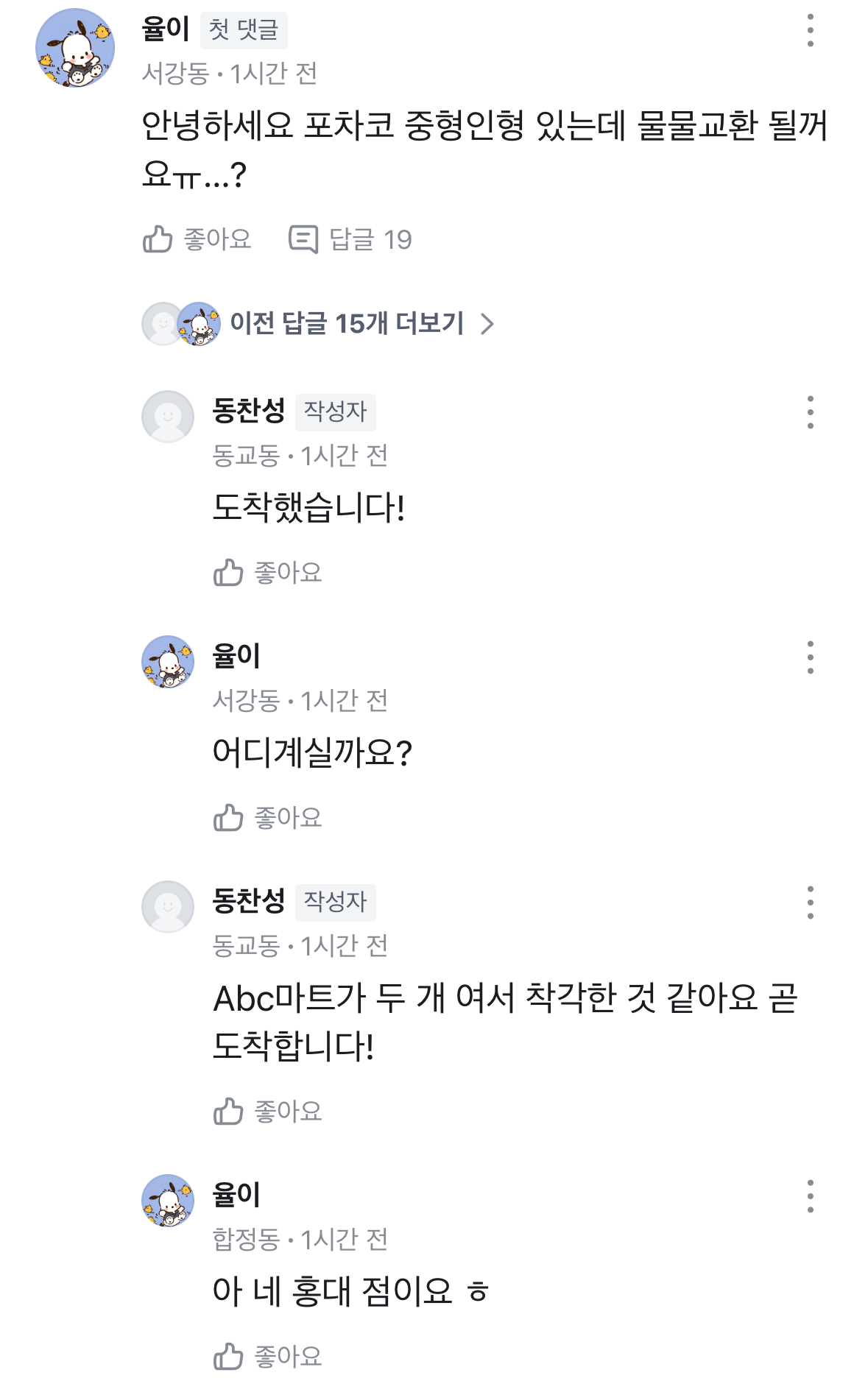The image size is (868, 1381).
Task: Open 율이's large profile avatar at top
Action: click(x=75, y=48)
